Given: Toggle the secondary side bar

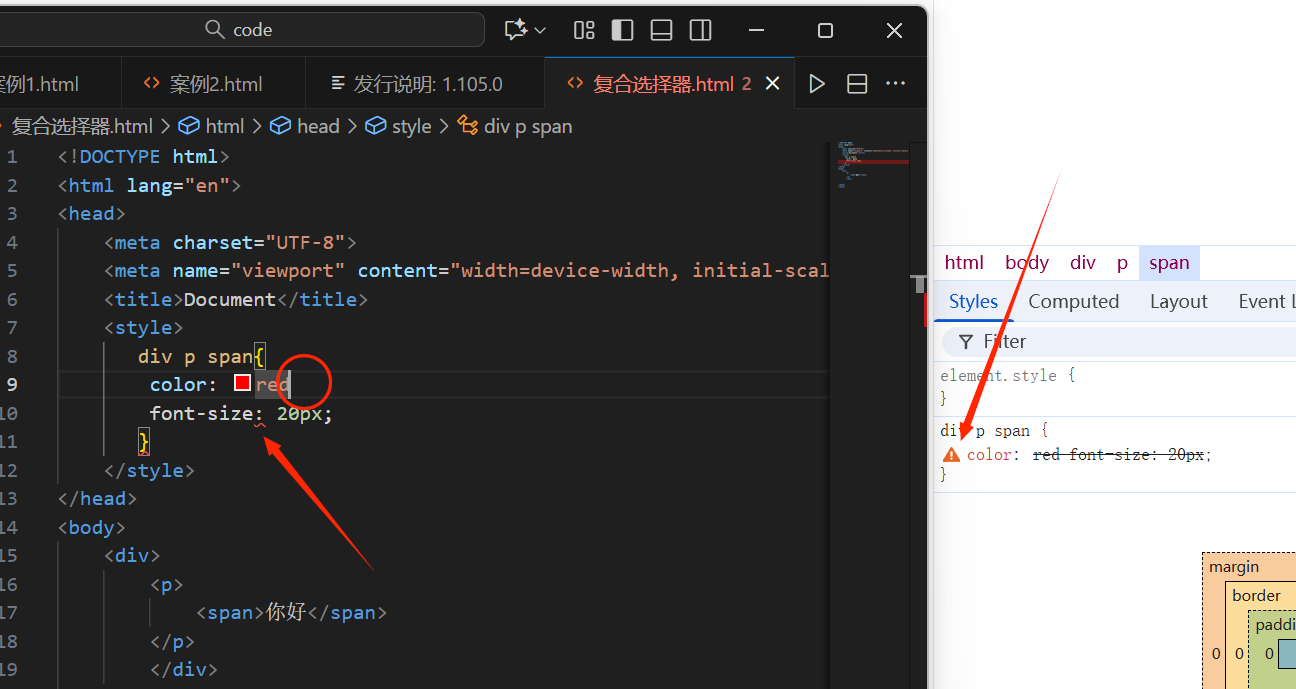Looking at the screenshot, I should 700,30.
